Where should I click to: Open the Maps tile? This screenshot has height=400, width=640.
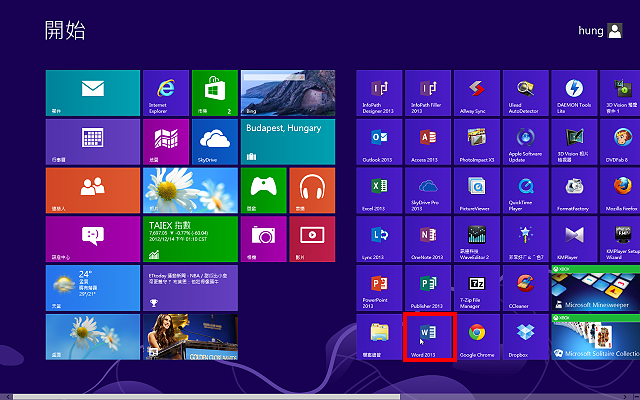(166, 142)
